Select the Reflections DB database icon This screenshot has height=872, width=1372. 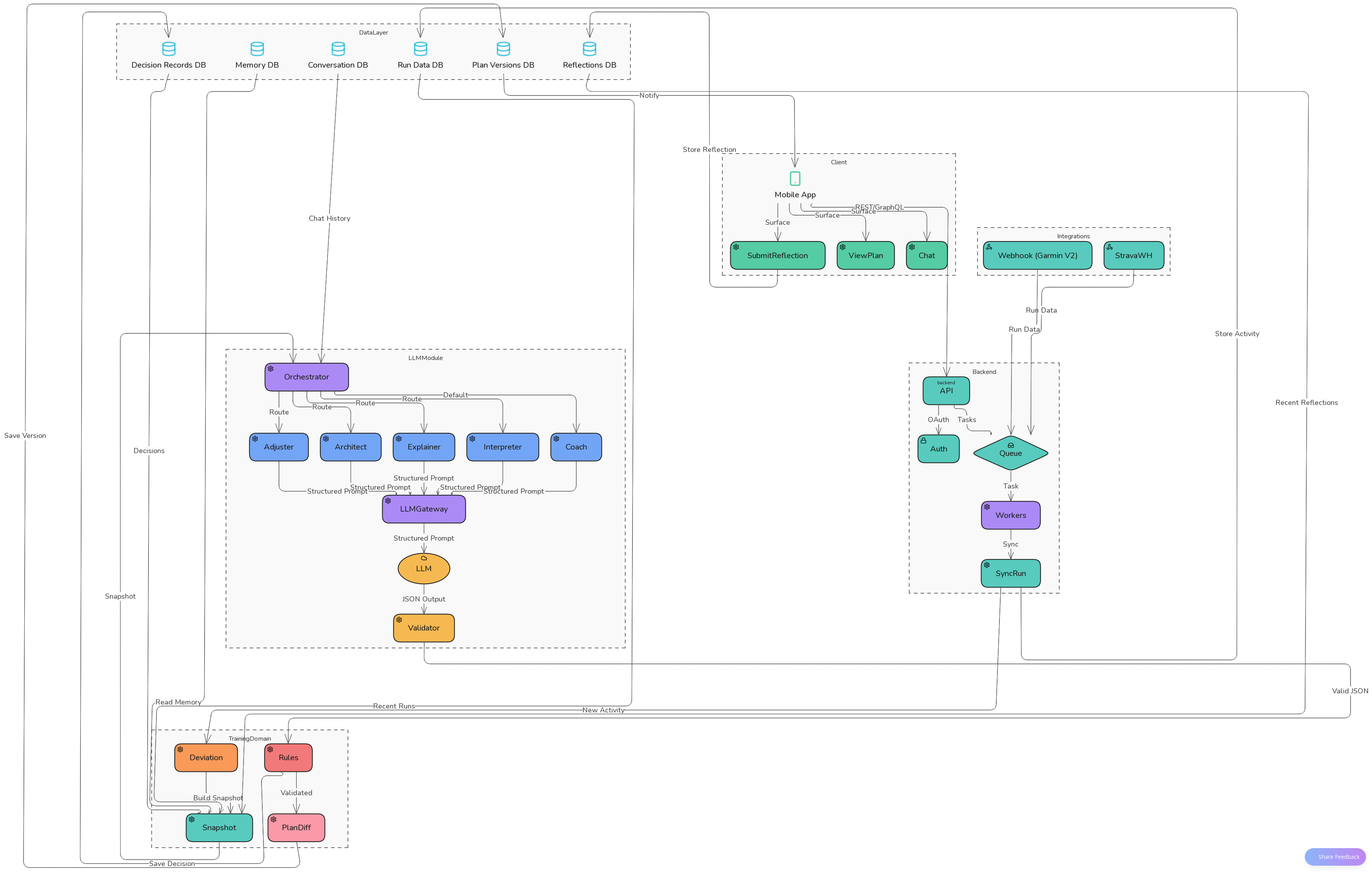[x=590, y=49]
